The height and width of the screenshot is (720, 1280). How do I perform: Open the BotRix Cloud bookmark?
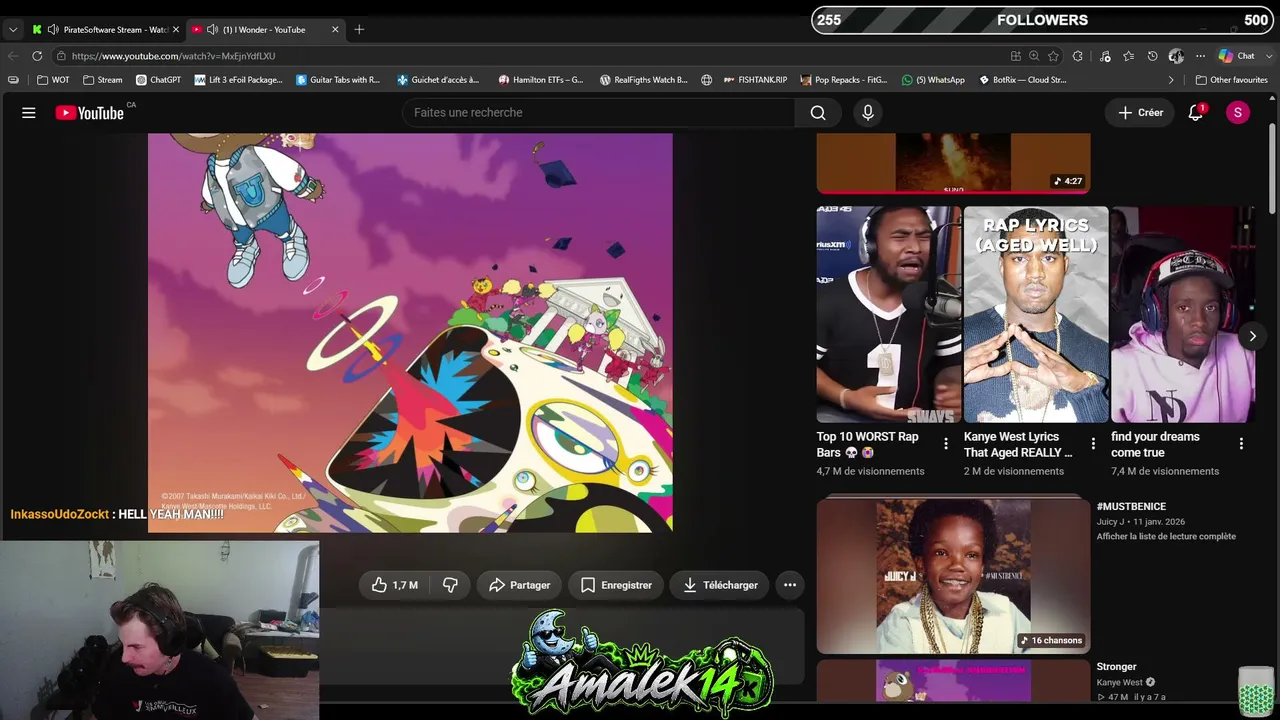tap(1022, 80)
